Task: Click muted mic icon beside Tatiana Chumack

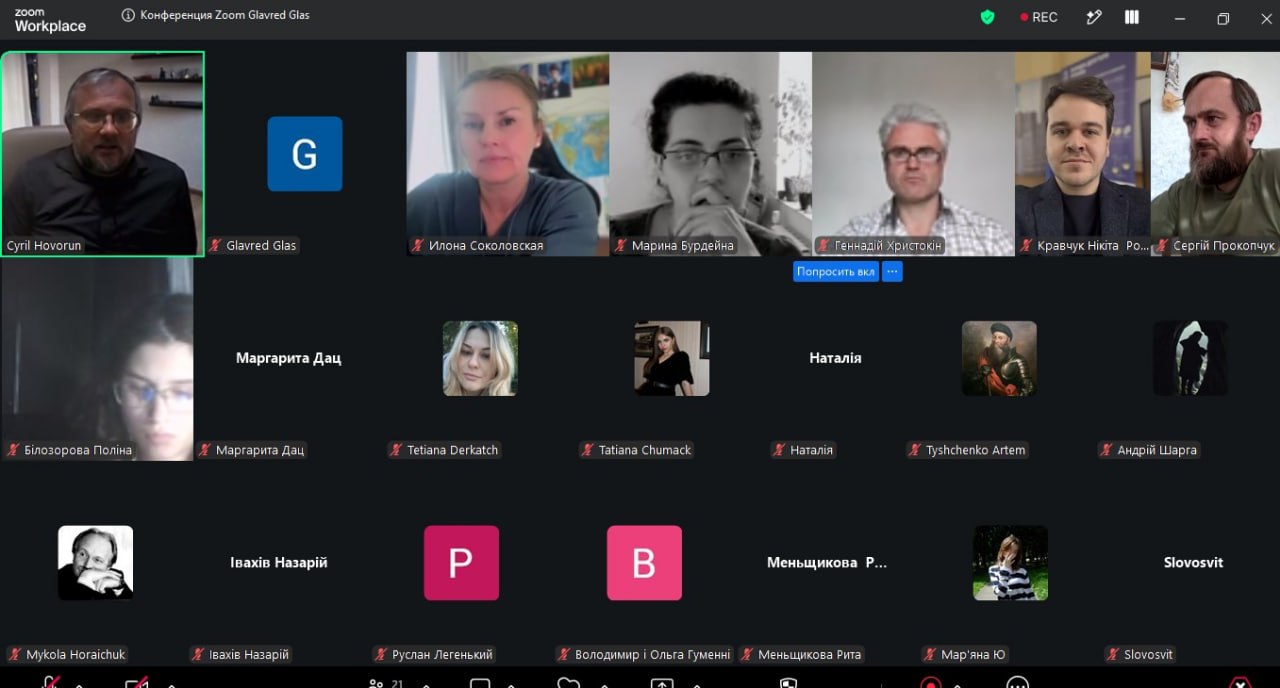Action: point(588,450)
